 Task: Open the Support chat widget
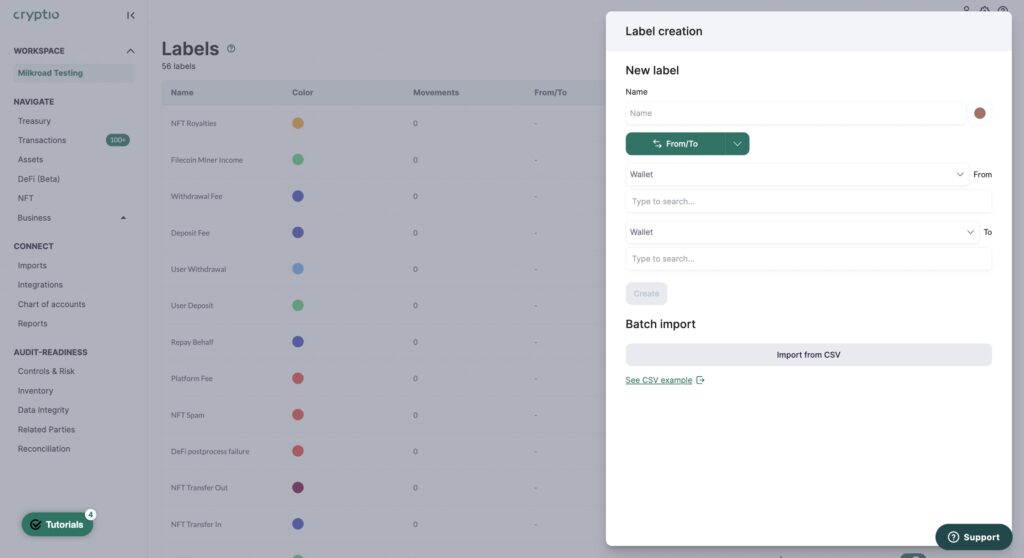973,537
